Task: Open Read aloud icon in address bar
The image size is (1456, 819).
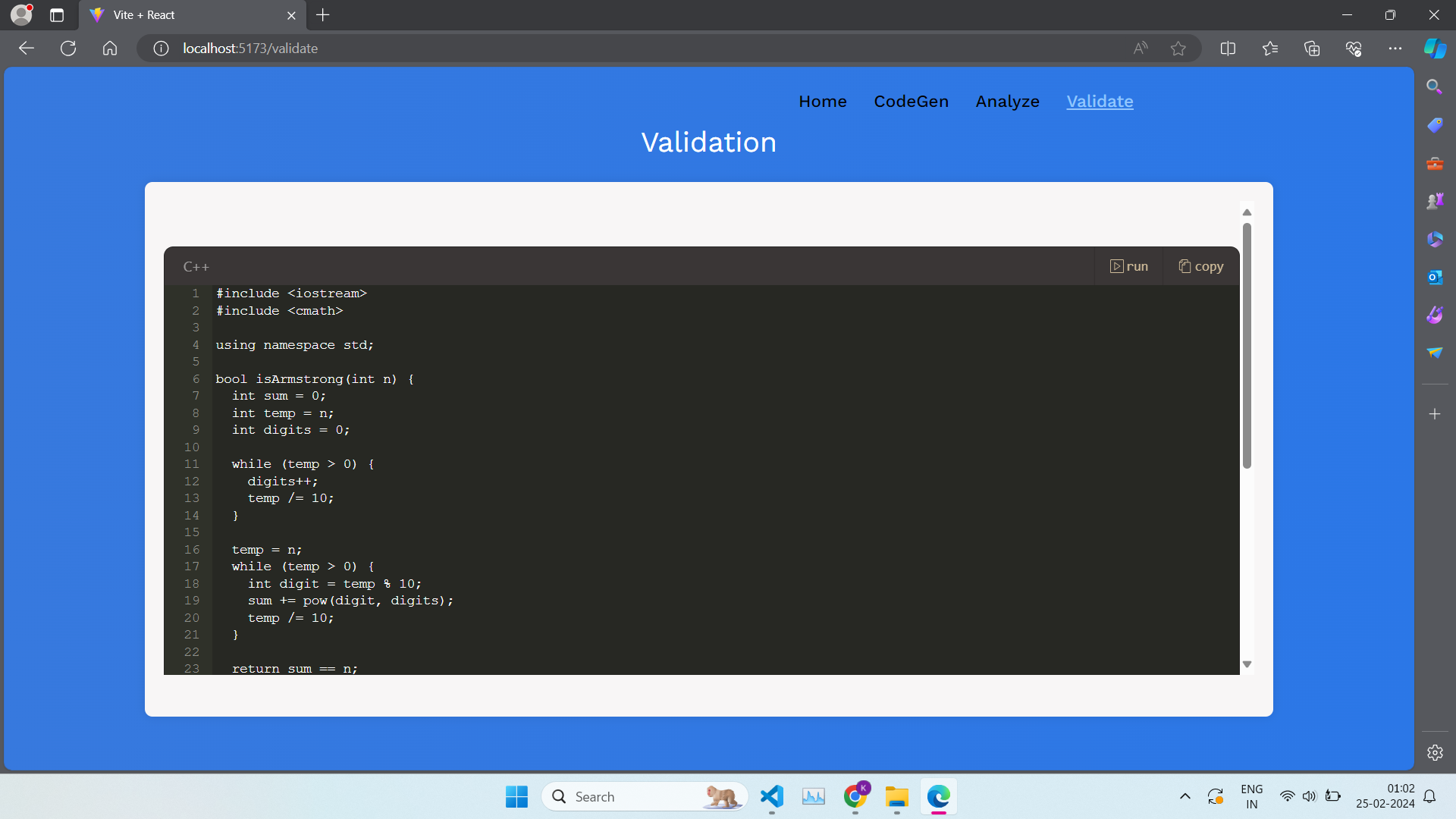Action: coord(1140,49)
